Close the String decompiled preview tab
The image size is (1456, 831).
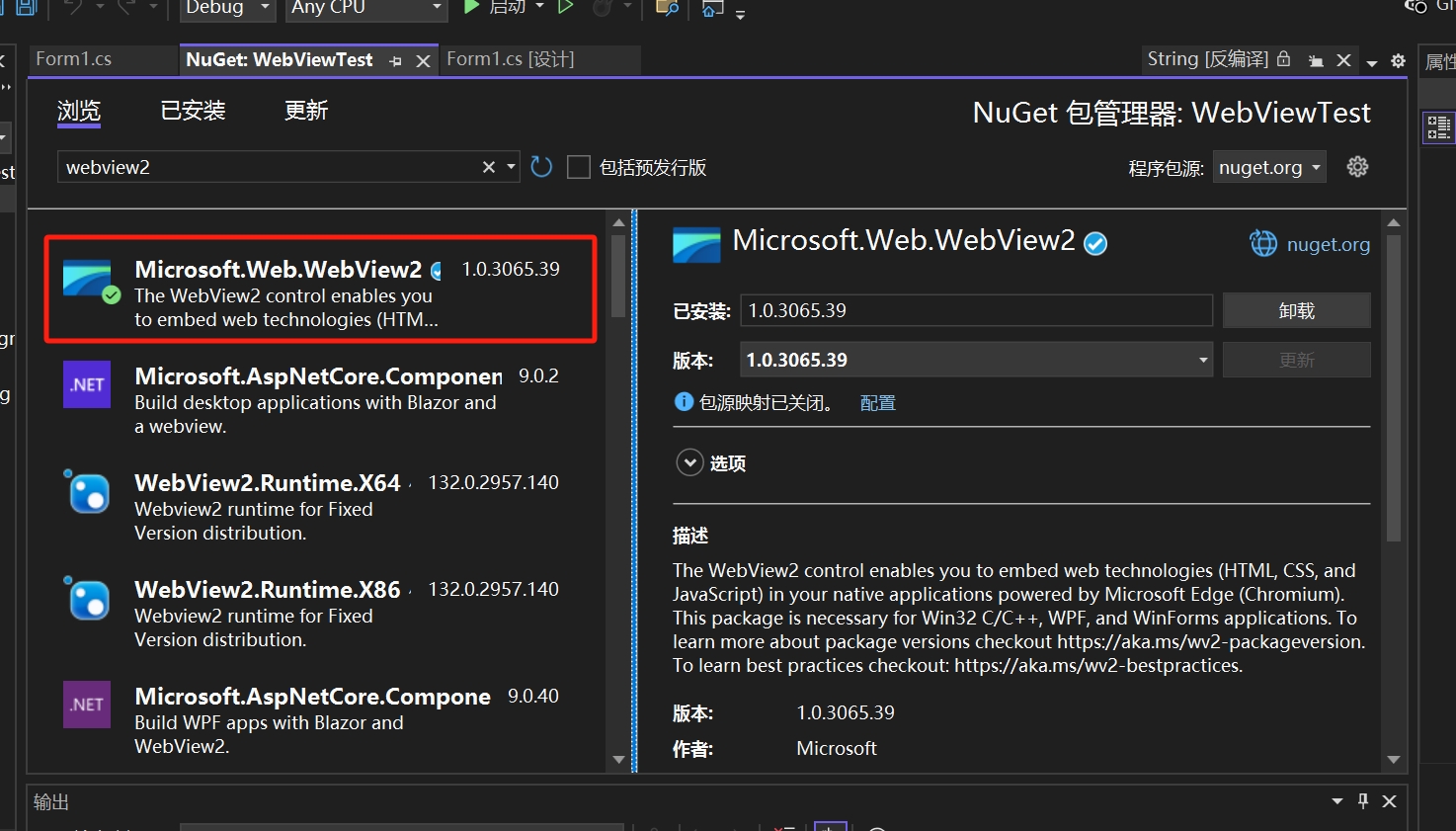coord(1343,60)
